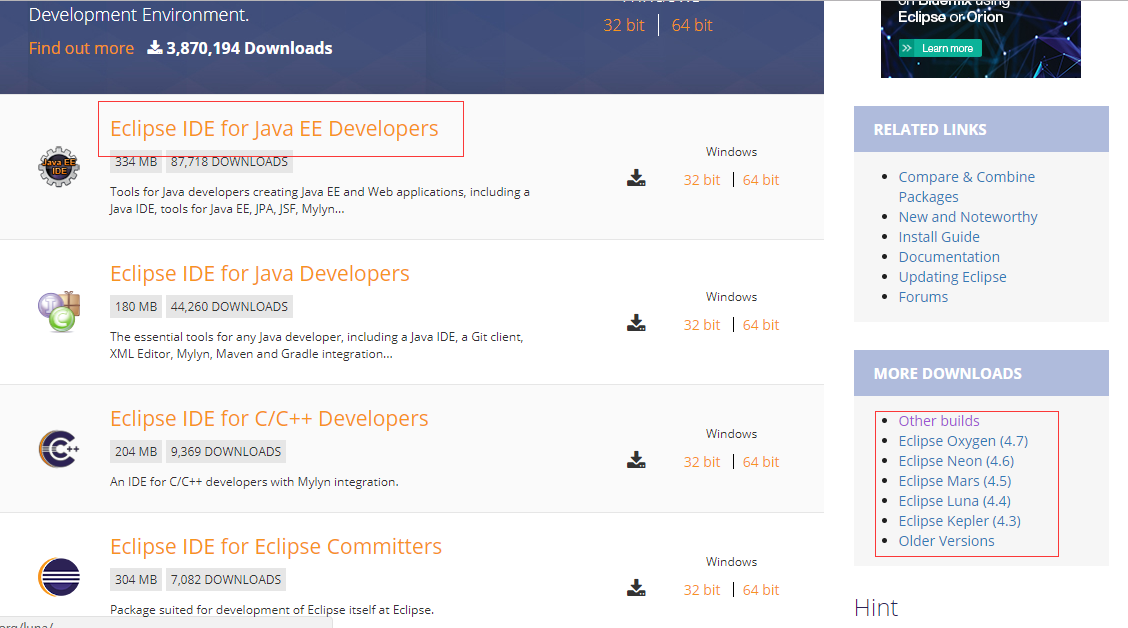The height and width of the screenshot is (628, 1128).
Task: Click the MORE DOWNLOADS heading
Action: click(x=947, y=374)
